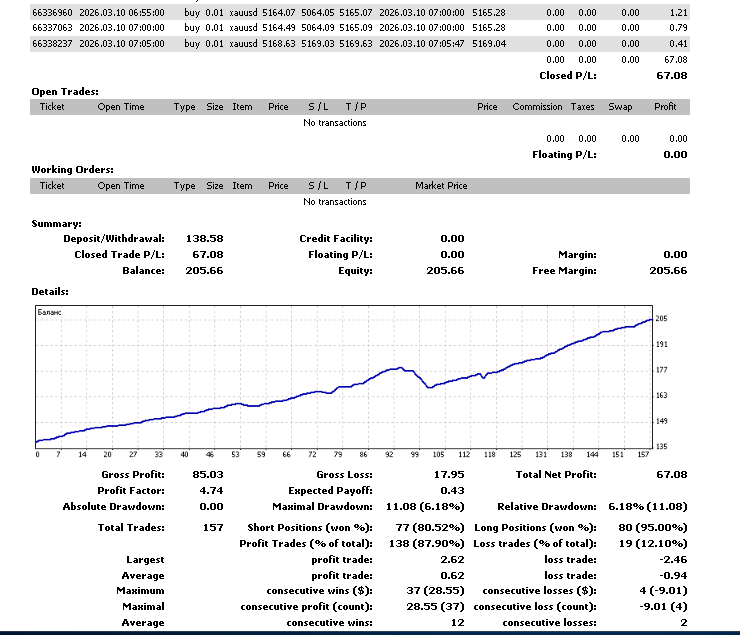Click ticket 66338237 in the last trade row
Image resolution: width=740 pixels, height=635 pixels.
[52, 44]
